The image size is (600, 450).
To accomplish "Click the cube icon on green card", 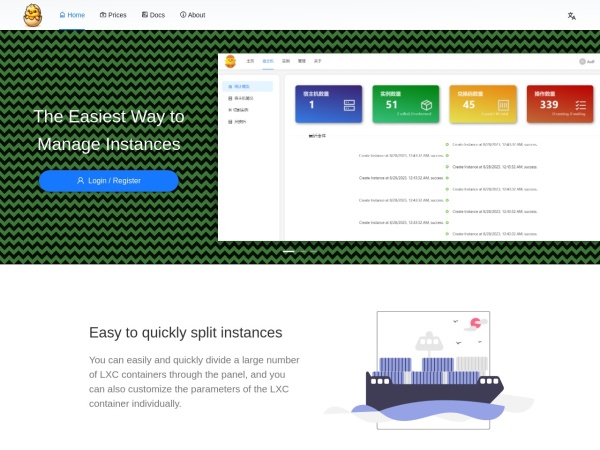I will pos(426,105).
